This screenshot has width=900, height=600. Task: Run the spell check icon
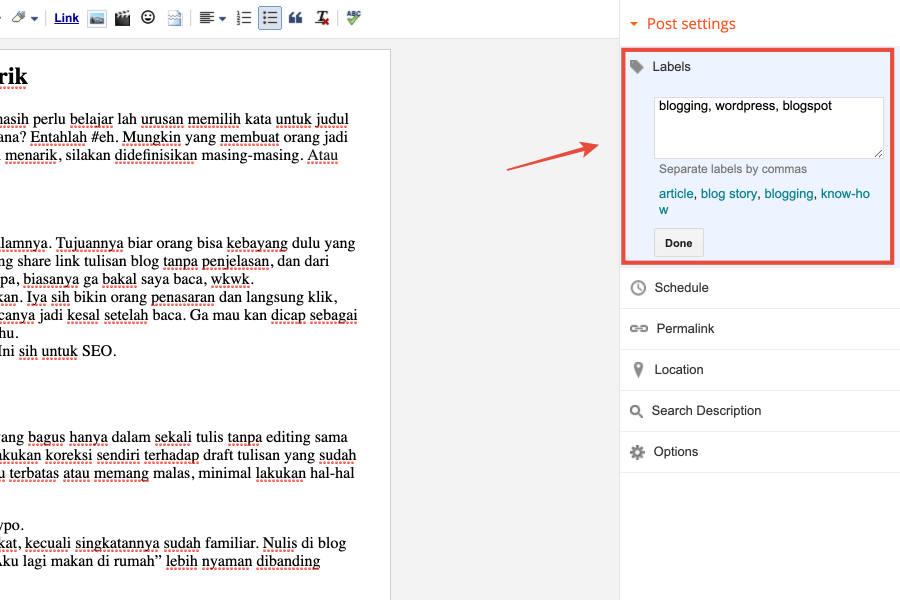(354, 18)
